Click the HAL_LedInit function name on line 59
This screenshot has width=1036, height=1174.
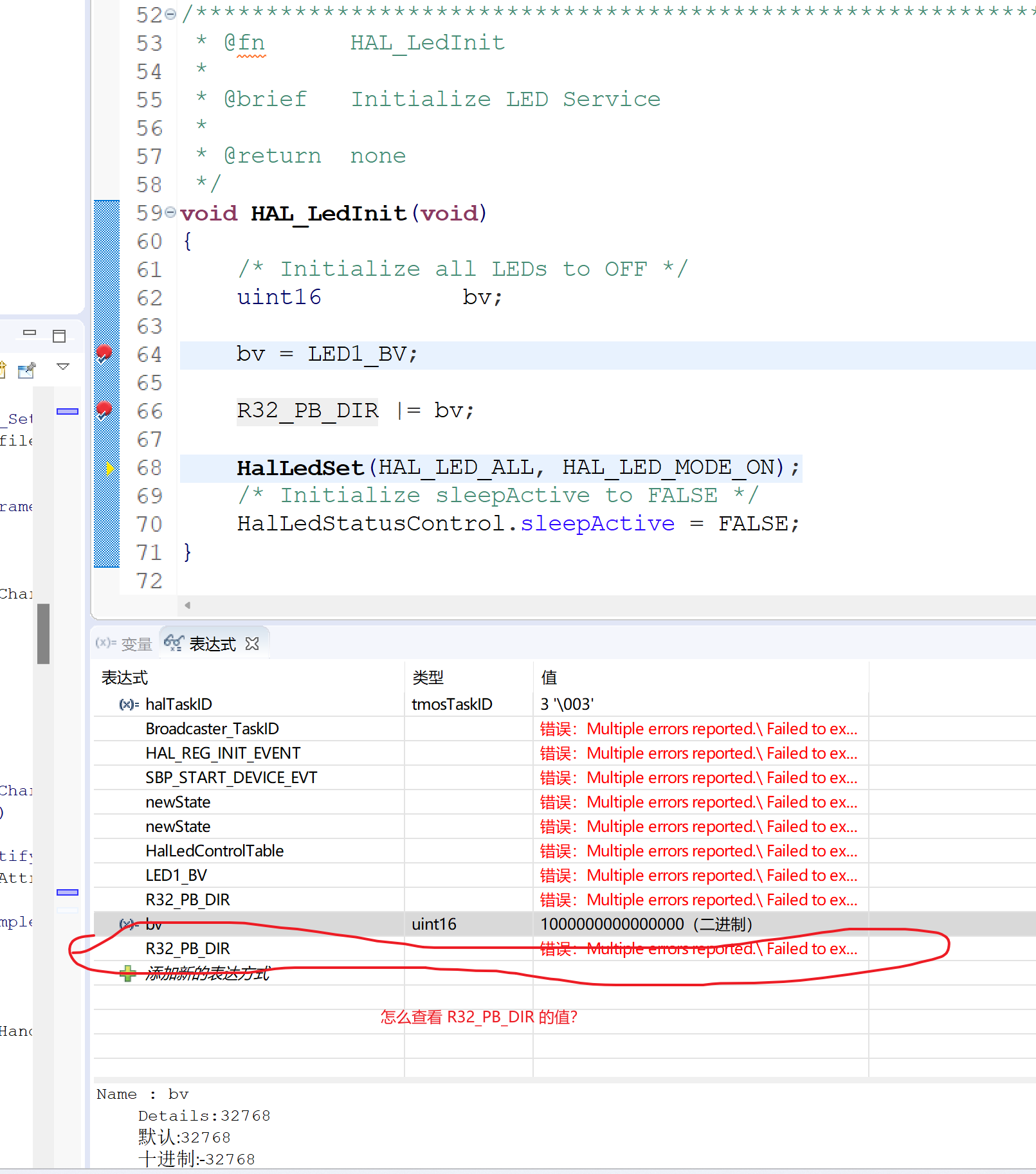329,213
